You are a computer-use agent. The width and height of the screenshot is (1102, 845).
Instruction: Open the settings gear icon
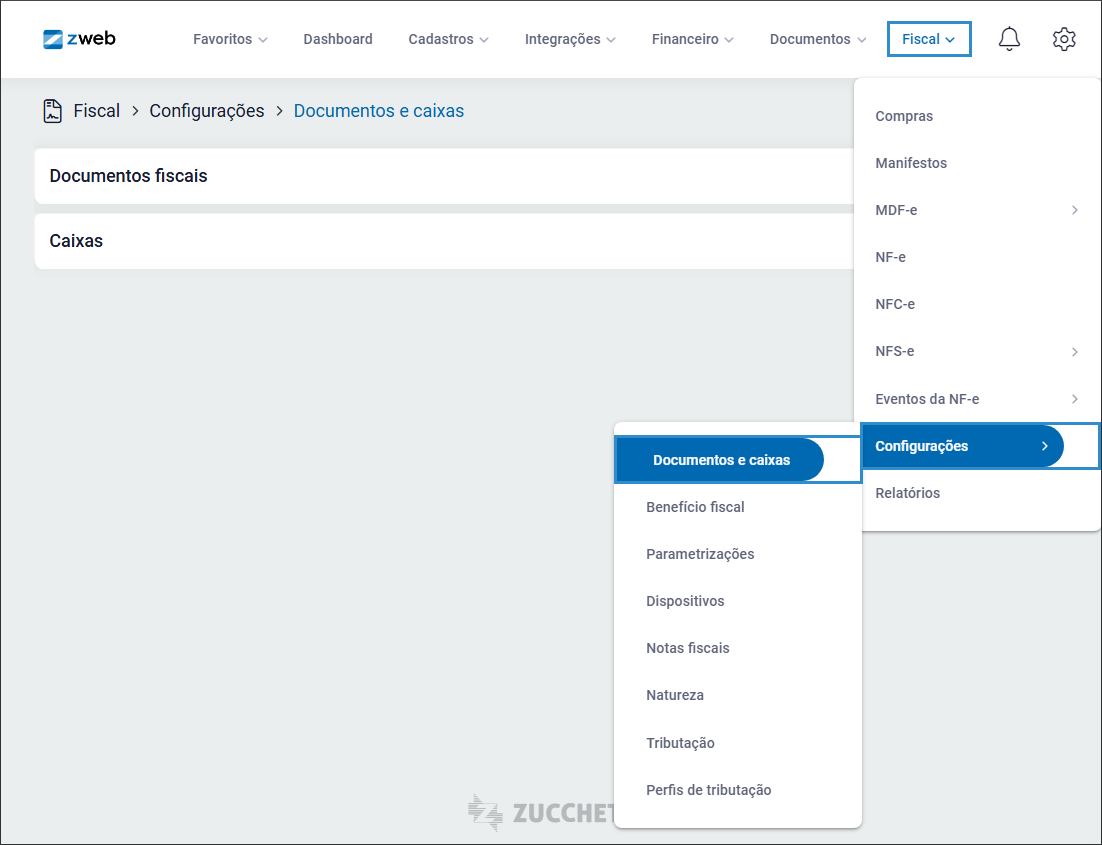(1064, 39)
